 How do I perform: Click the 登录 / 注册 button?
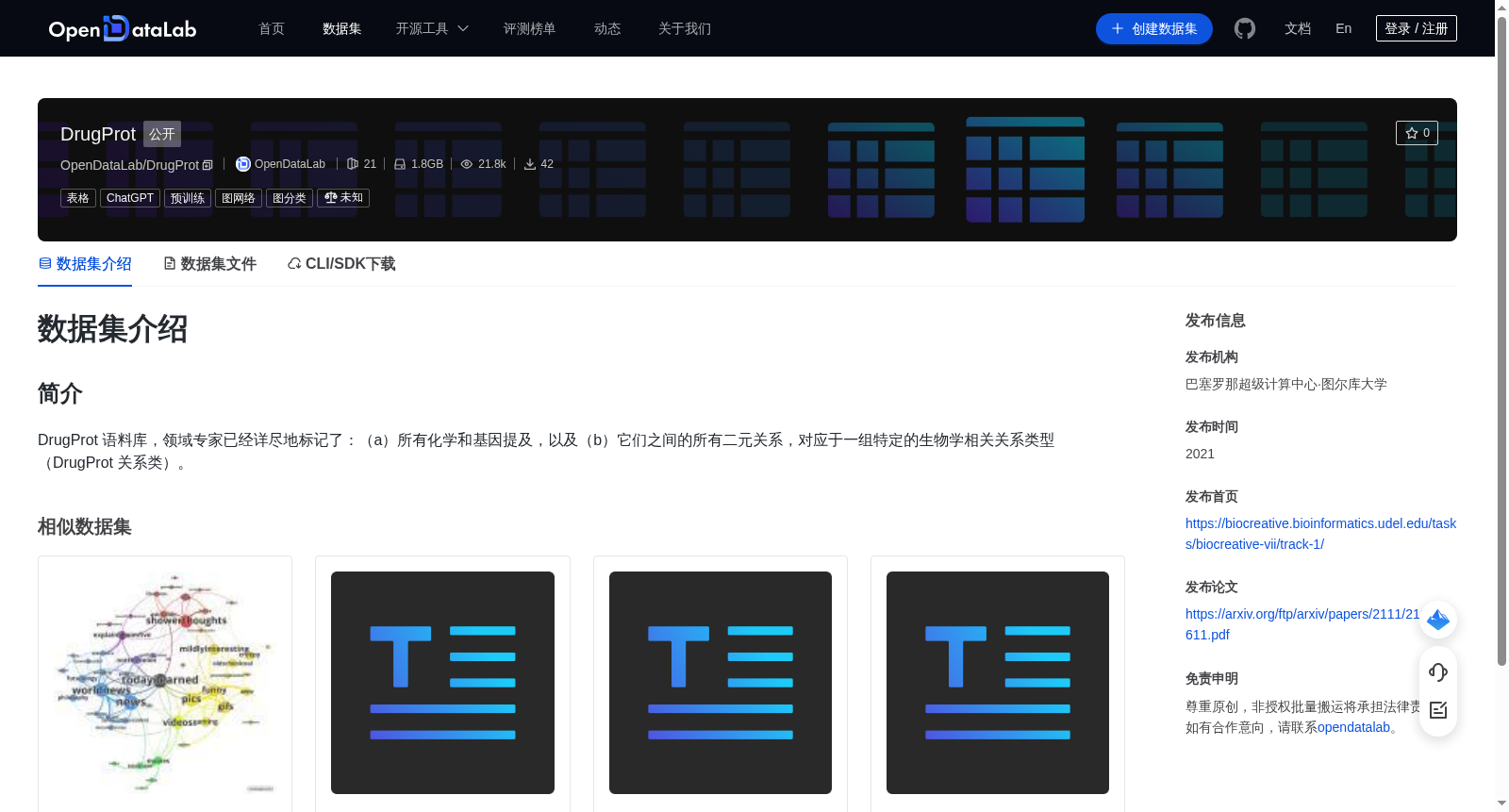1417,28
